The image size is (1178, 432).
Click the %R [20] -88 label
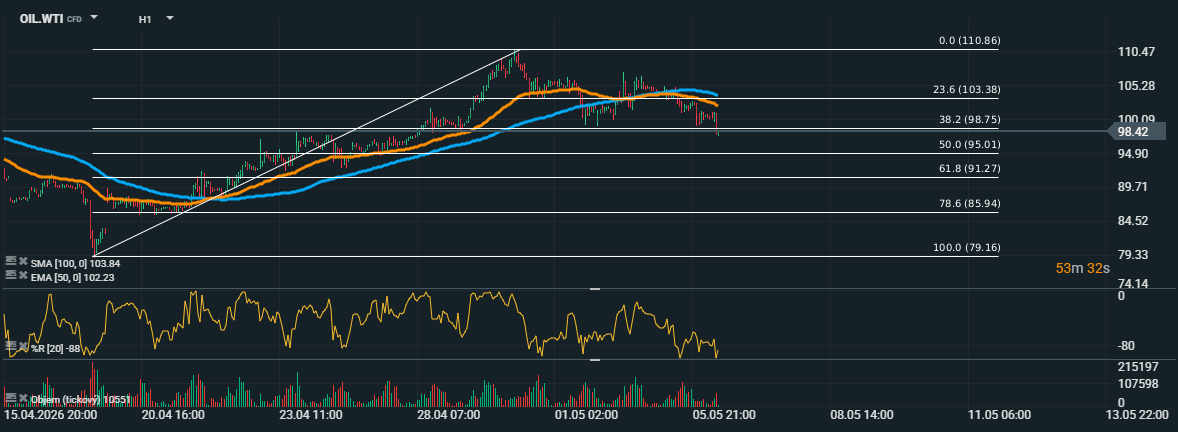56,347
